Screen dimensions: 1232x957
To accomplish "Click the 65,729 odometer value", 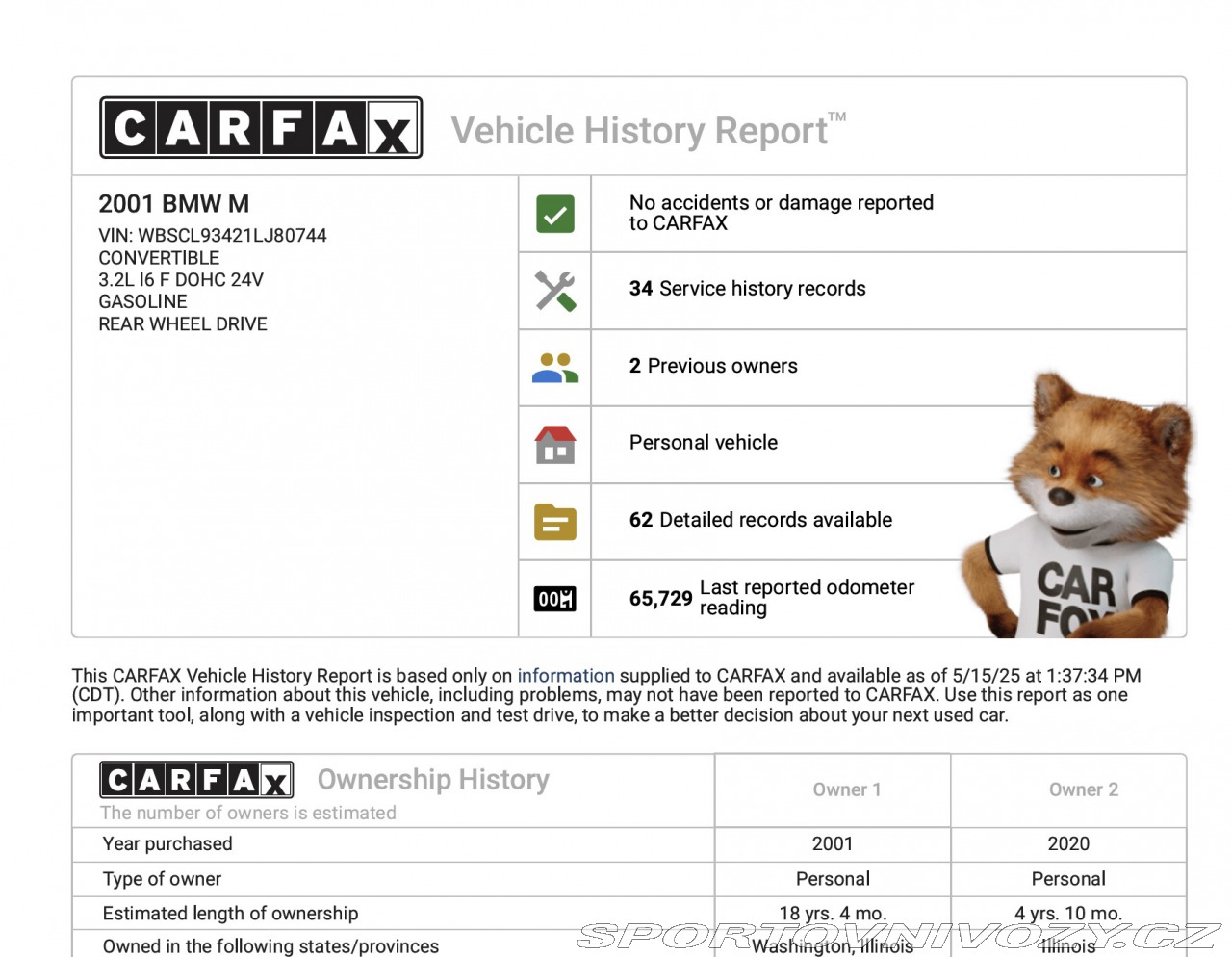I will (x=660, y=598).
